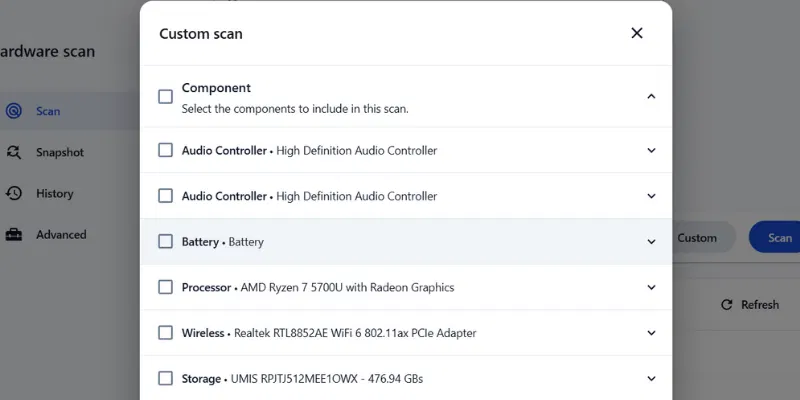This screenshot has width=800, height=400.
Task: Go to the Advanced section label
Action: pyautogui.click(x=61, y=235)
